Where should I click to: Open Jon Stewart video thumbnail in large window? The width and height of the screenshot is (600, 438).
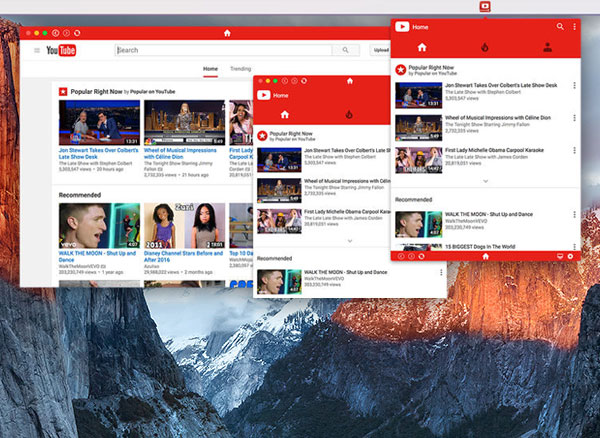(99, 123)
